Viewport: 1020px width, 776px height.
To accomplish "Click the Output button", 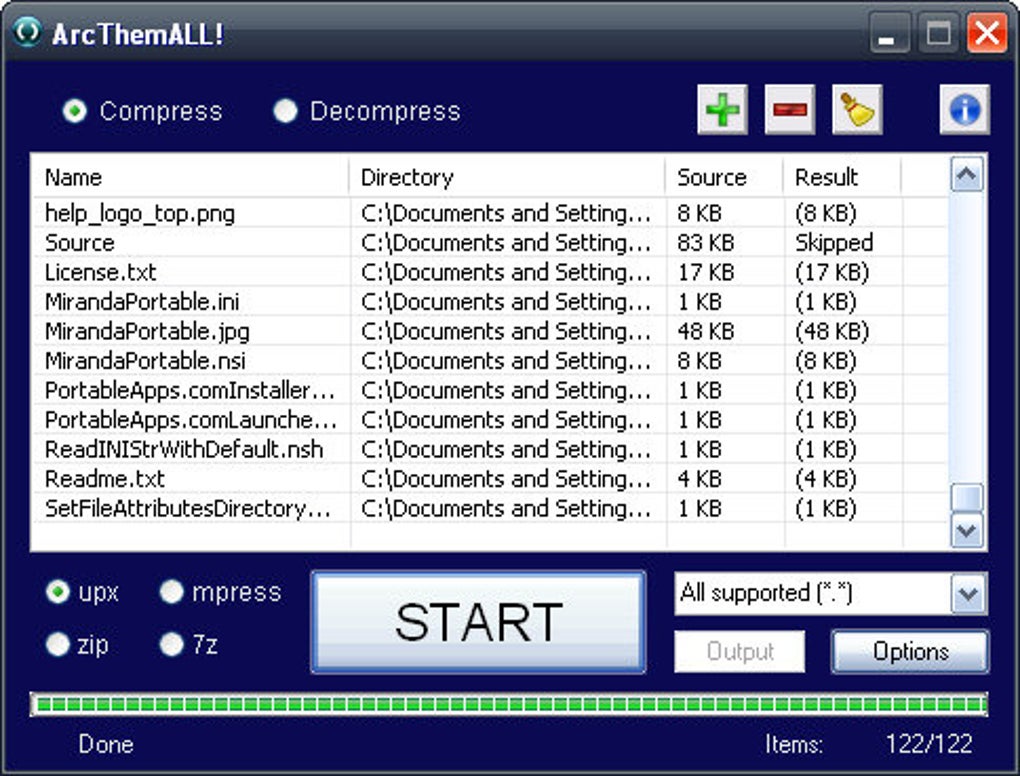I will point(740,651).
